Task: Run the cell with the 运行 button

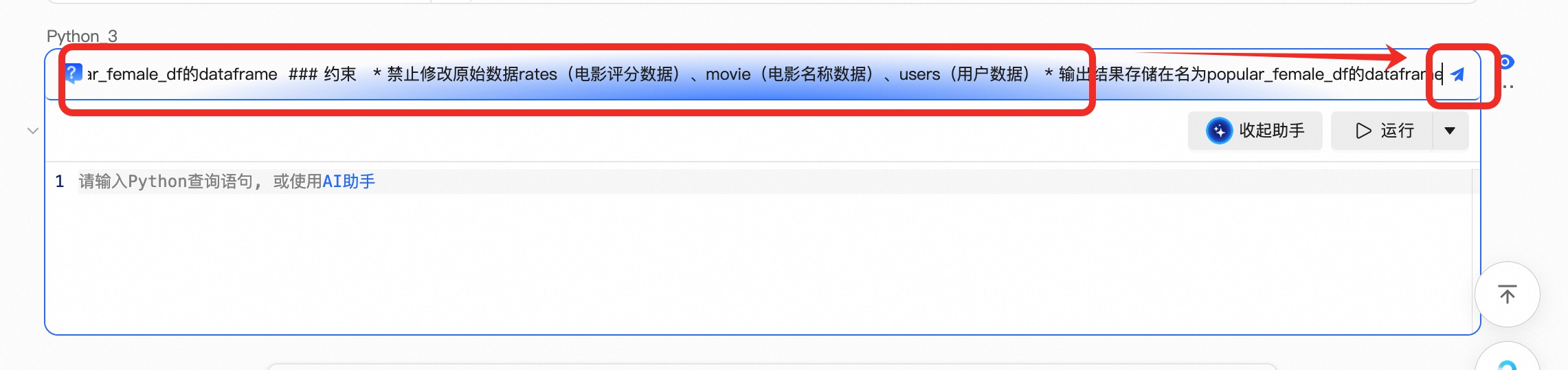Action: [x=1382, y=131]
